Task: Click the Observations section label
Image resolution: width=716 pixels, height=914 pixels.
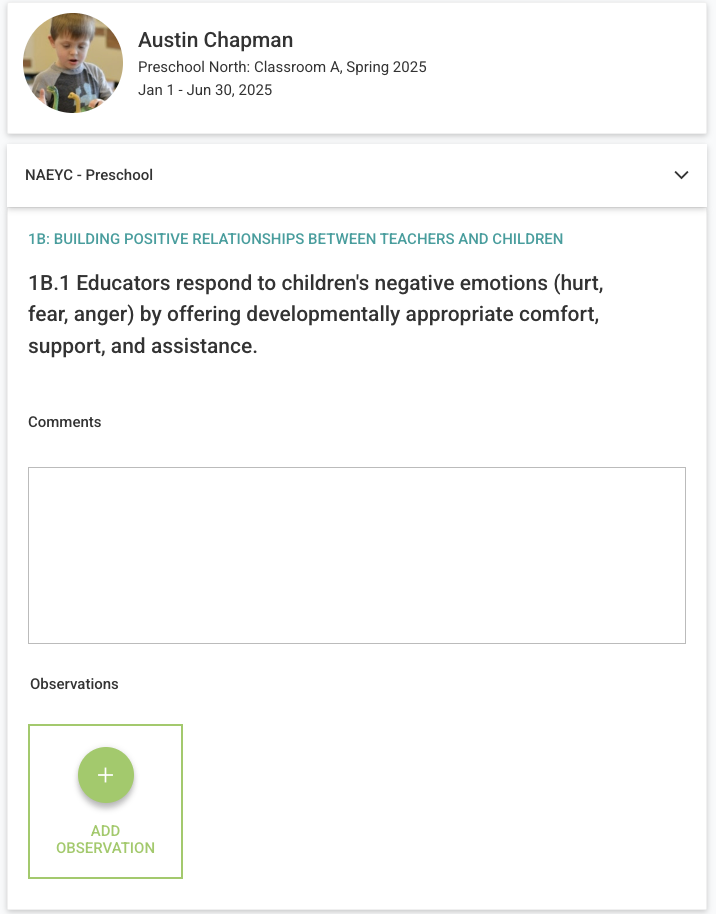Action: click(x=74, y=684)
